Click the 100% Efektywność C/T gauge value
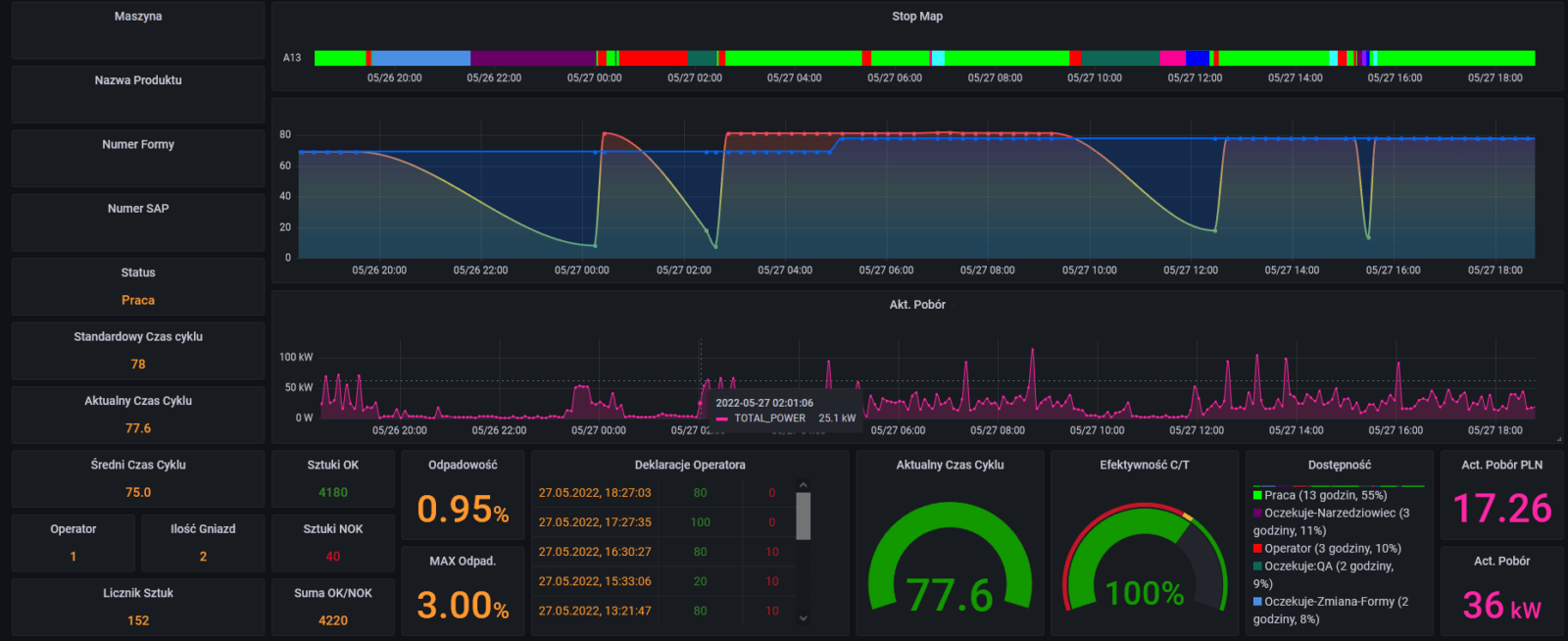 click(x=1145, y=594)
